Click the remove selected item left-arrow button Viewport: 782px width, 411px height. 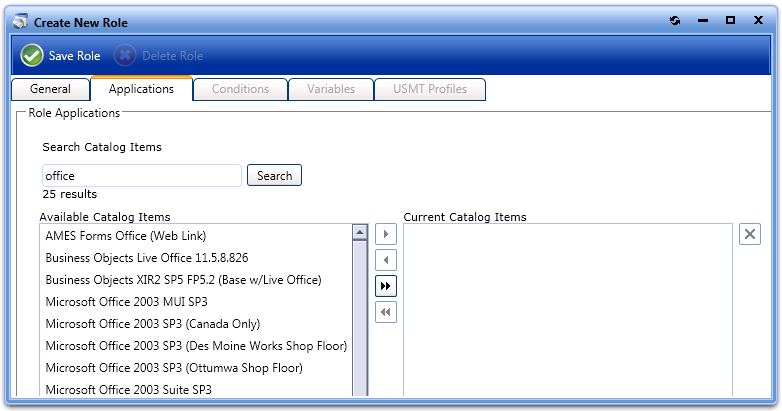(x=386, y=260)
